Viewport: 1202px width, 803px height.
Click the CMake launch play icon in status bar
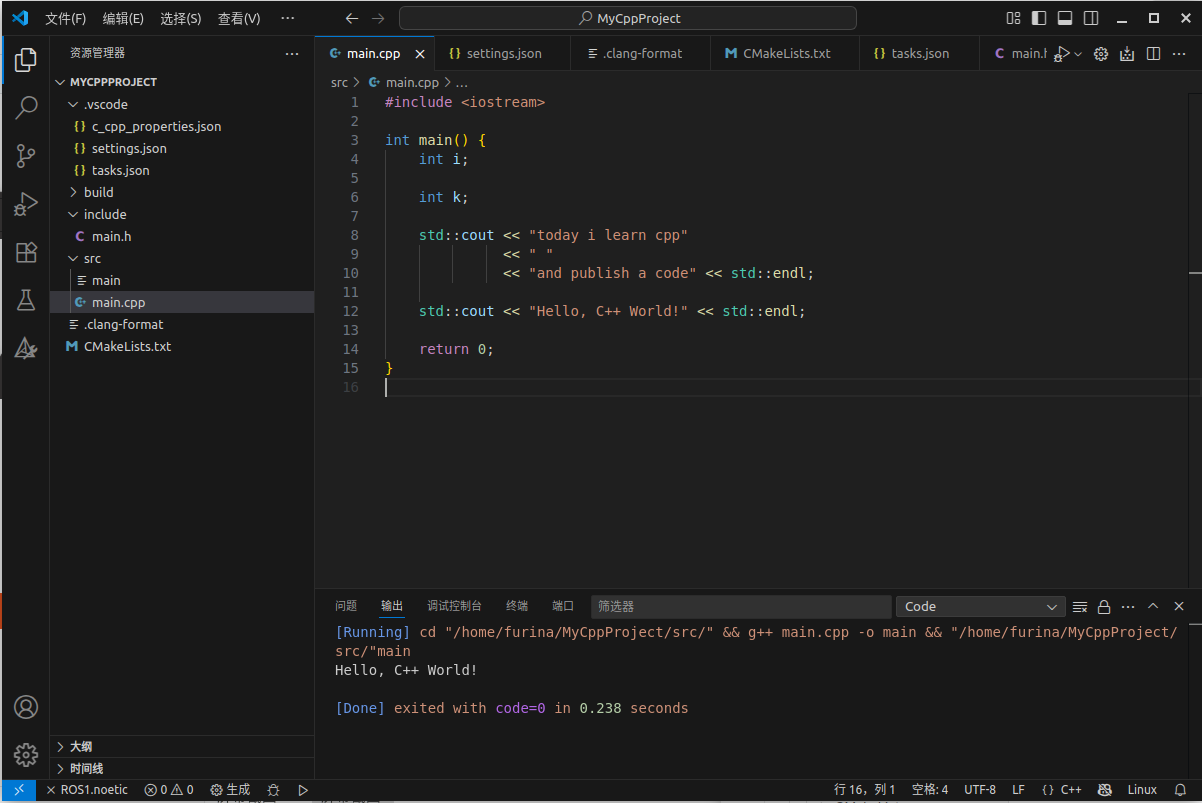[303, 790]
